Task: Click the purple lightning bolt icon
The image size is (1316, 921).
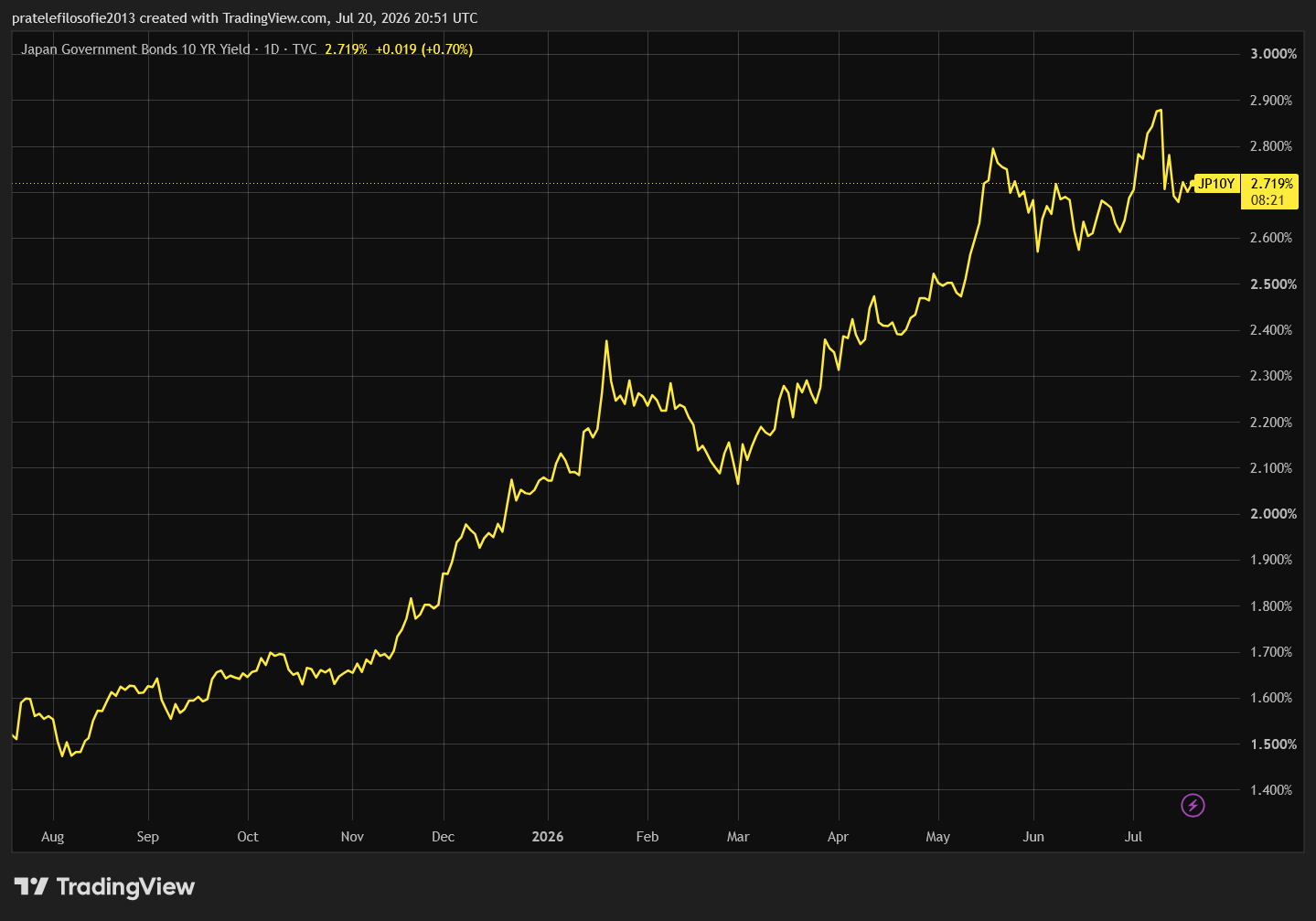Action: pyautogui.click(x=1193, y=805)
